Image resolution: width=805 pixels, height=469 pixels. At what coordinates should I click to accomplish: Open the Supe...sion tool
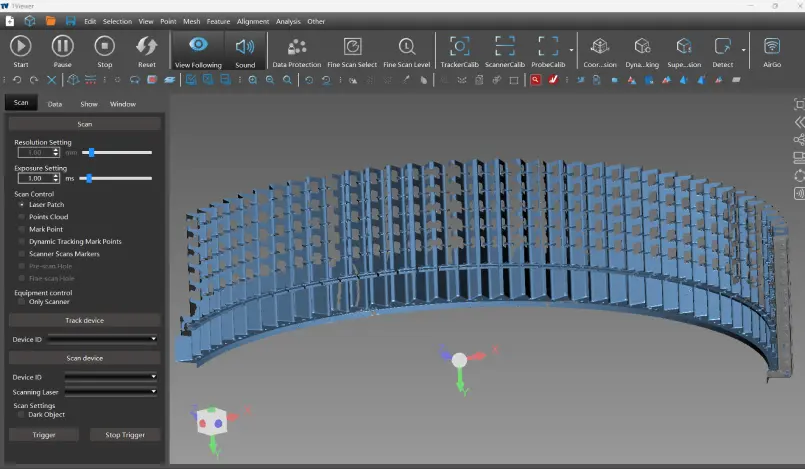click(x=684, y=51)
